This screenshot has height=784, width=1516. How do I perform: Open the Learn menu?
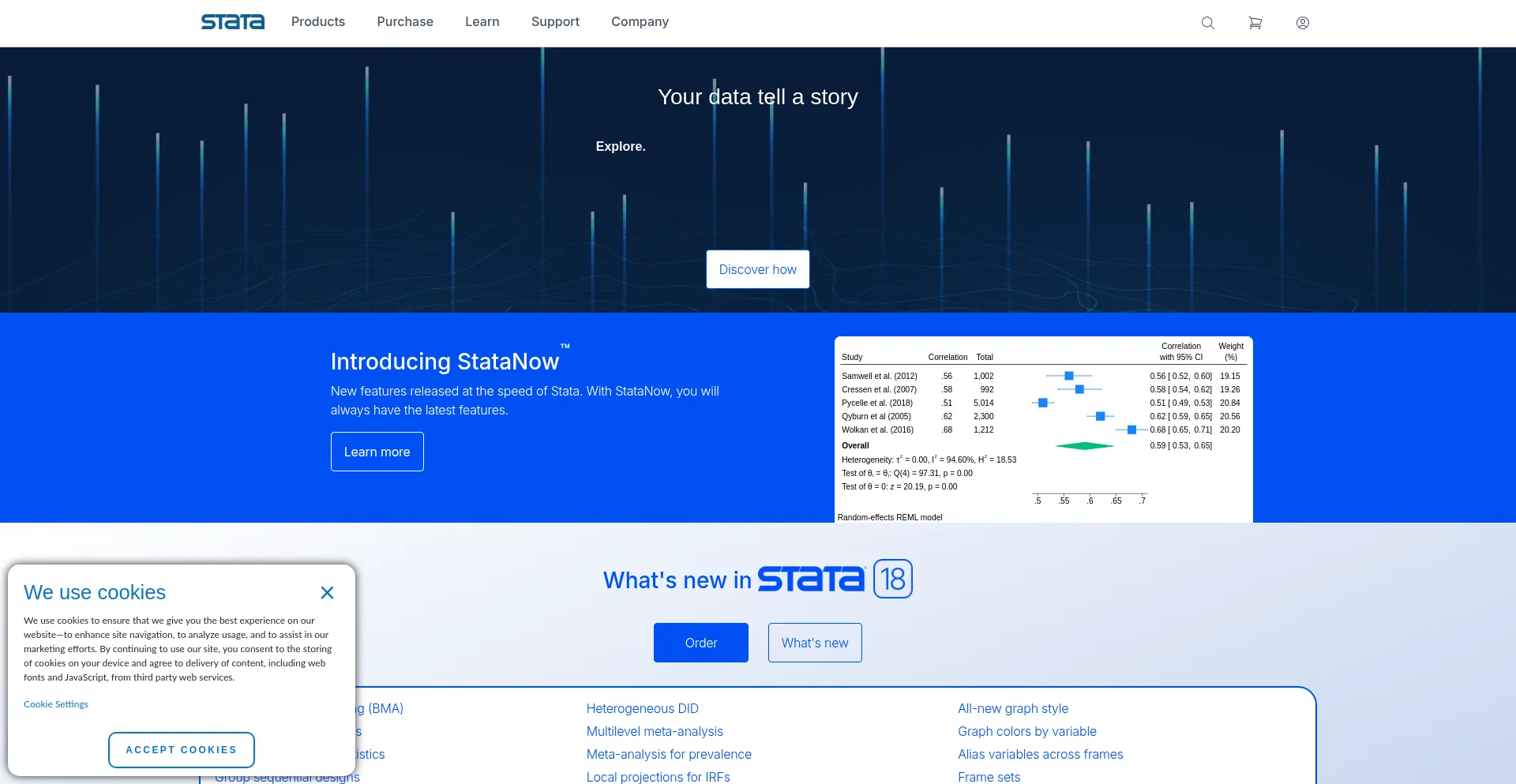coord(482,22)
